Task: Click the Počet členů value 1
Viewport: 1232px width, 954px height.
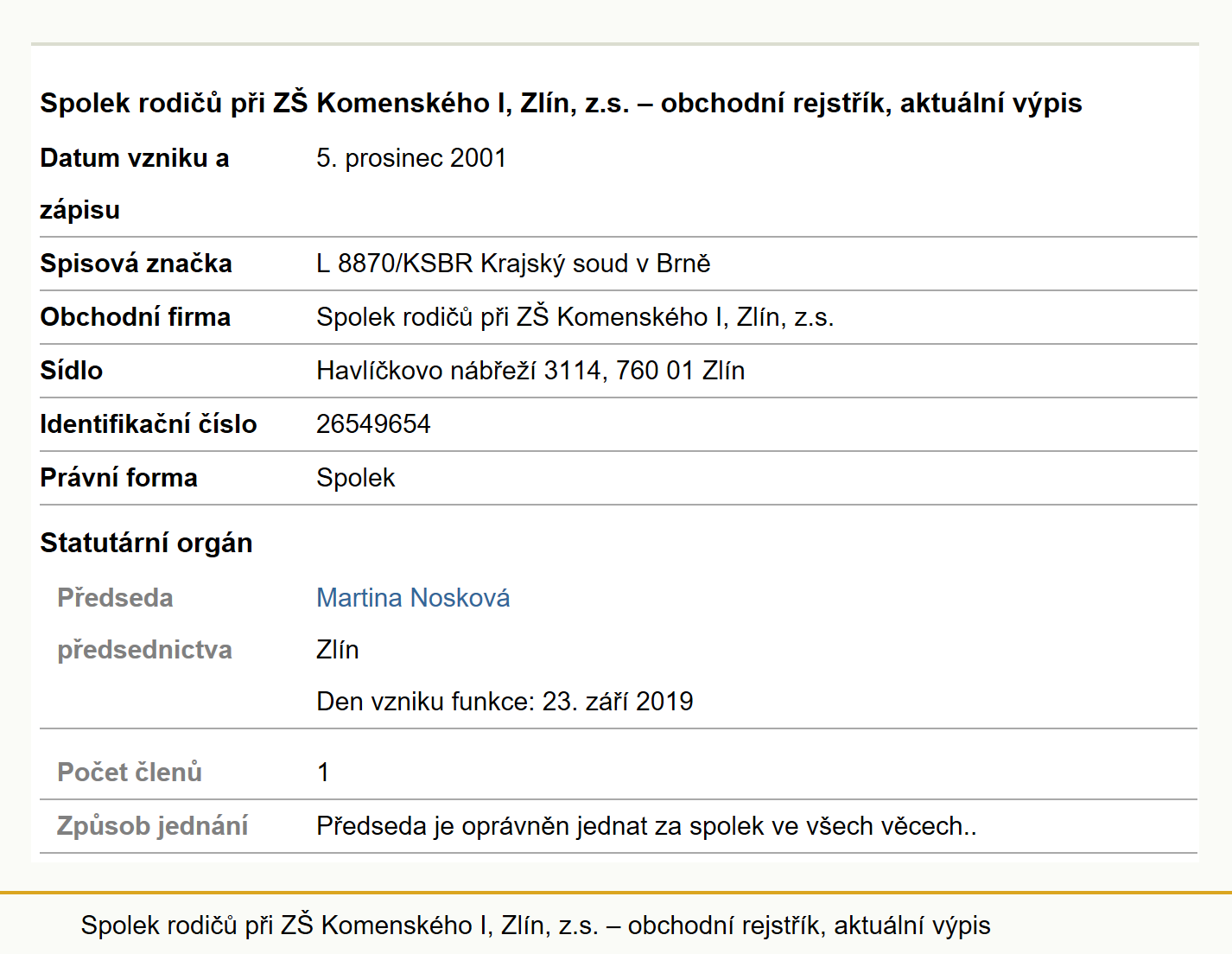Action: [323, 773]
